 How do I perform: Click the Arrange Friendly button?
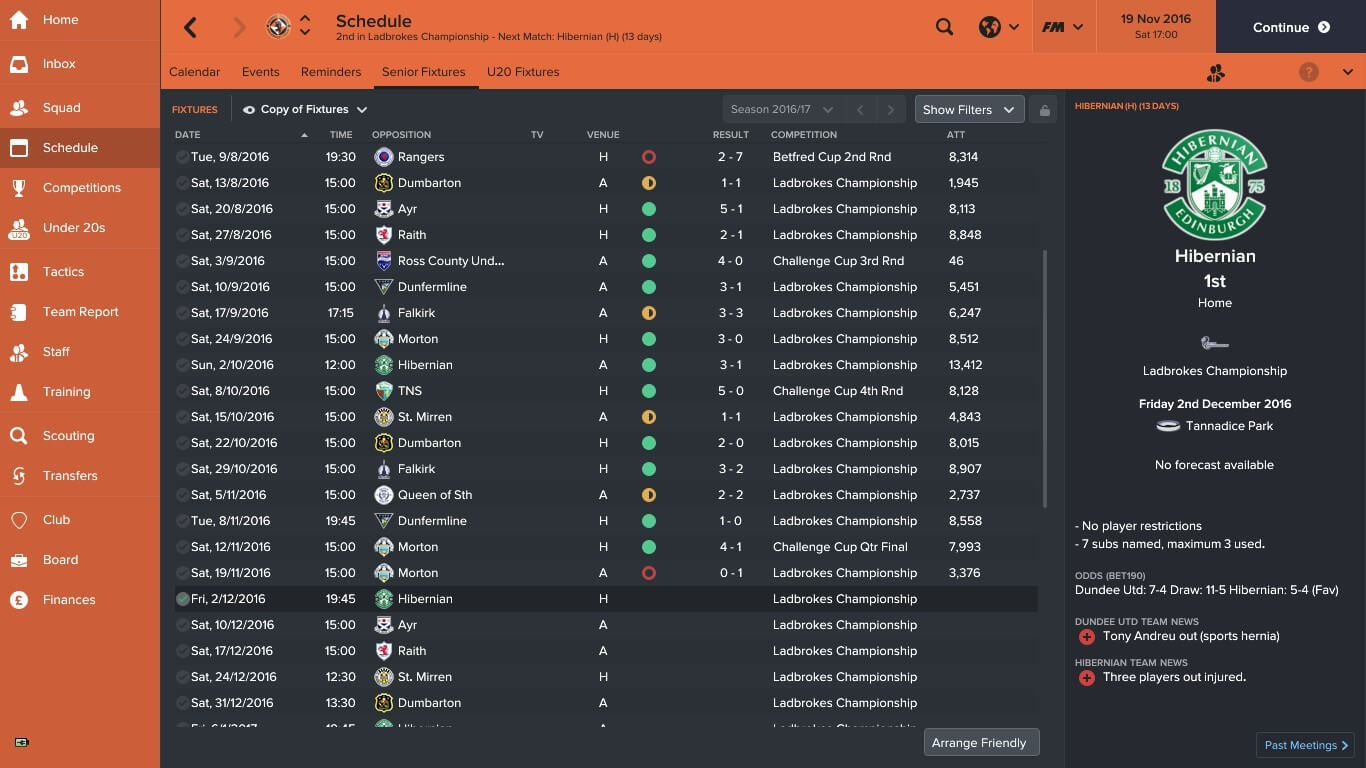982,743
